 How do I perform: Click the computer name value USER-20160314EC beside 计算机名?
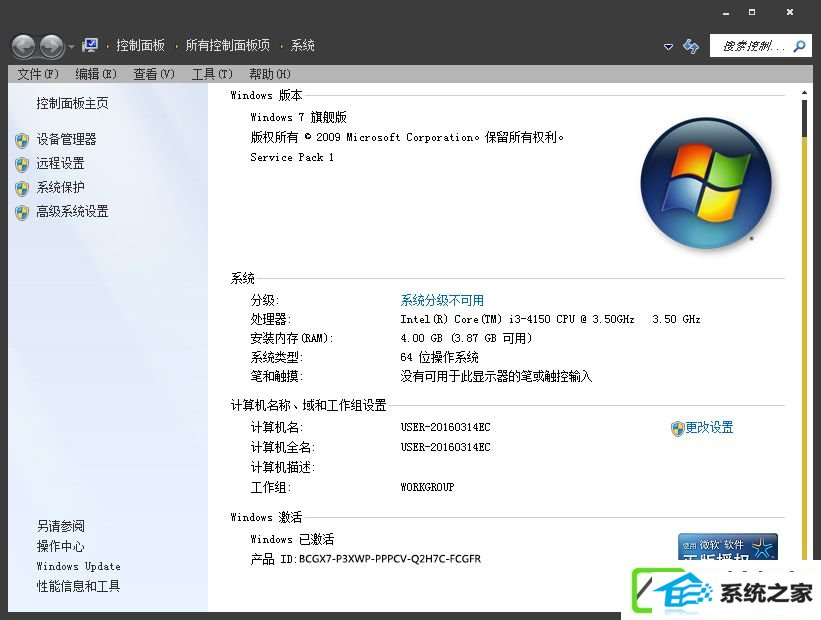[446, 427]
